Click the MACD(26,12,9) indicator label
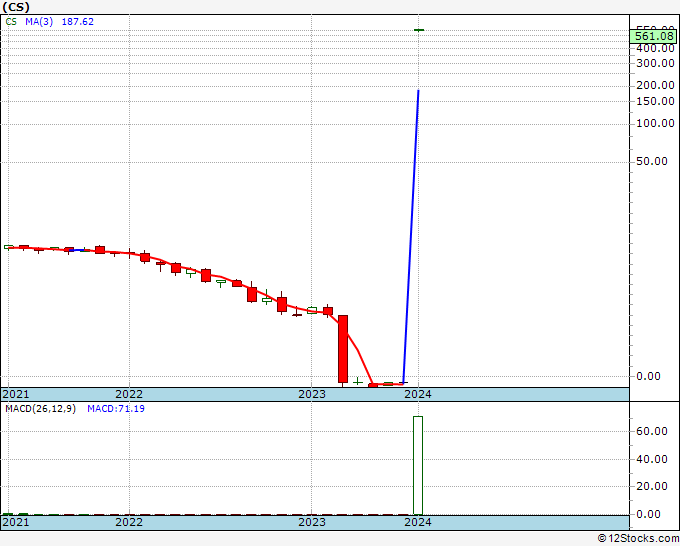680x546 pixels. click(40, 409)
